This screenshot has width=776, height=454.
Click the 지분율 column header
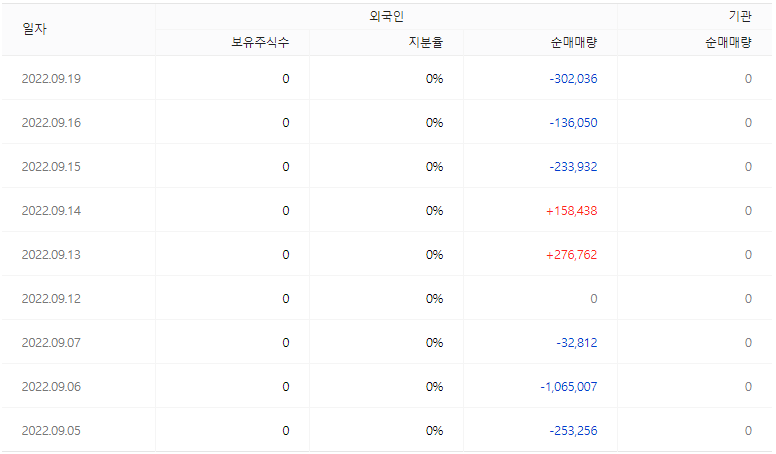pos(426,43)
